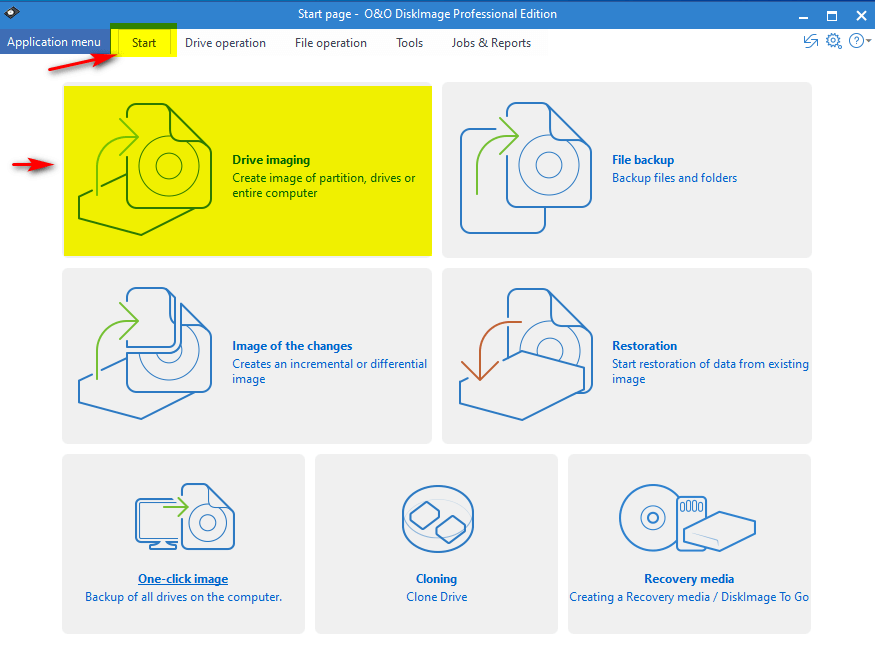Click the File backup icon
Image resolution: width=875 pixels, height=659 pixels.
pos(526,167)
